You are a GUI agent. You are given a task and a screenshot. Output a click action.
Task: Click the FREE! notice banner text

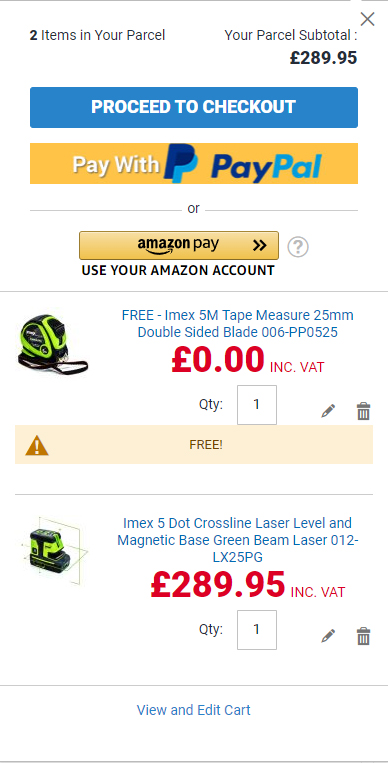(206, 445)
